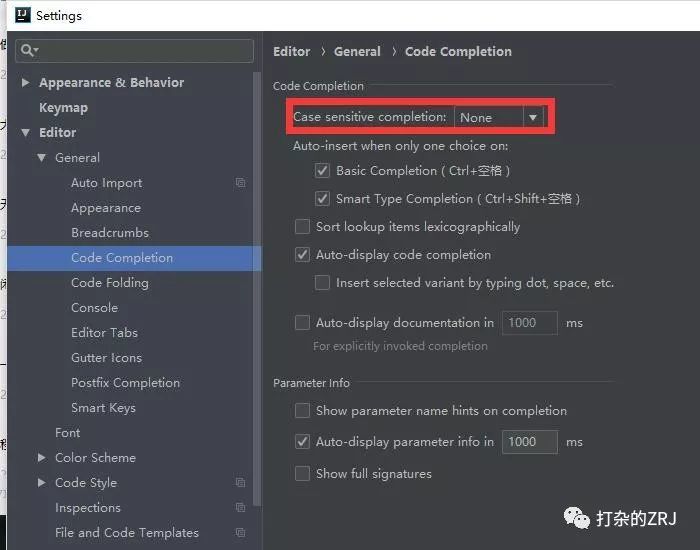Viewport: 700px width, 550px height.
Task: Toggle Basic Completion auto-insert checkbox
Action: pos(322,171)
